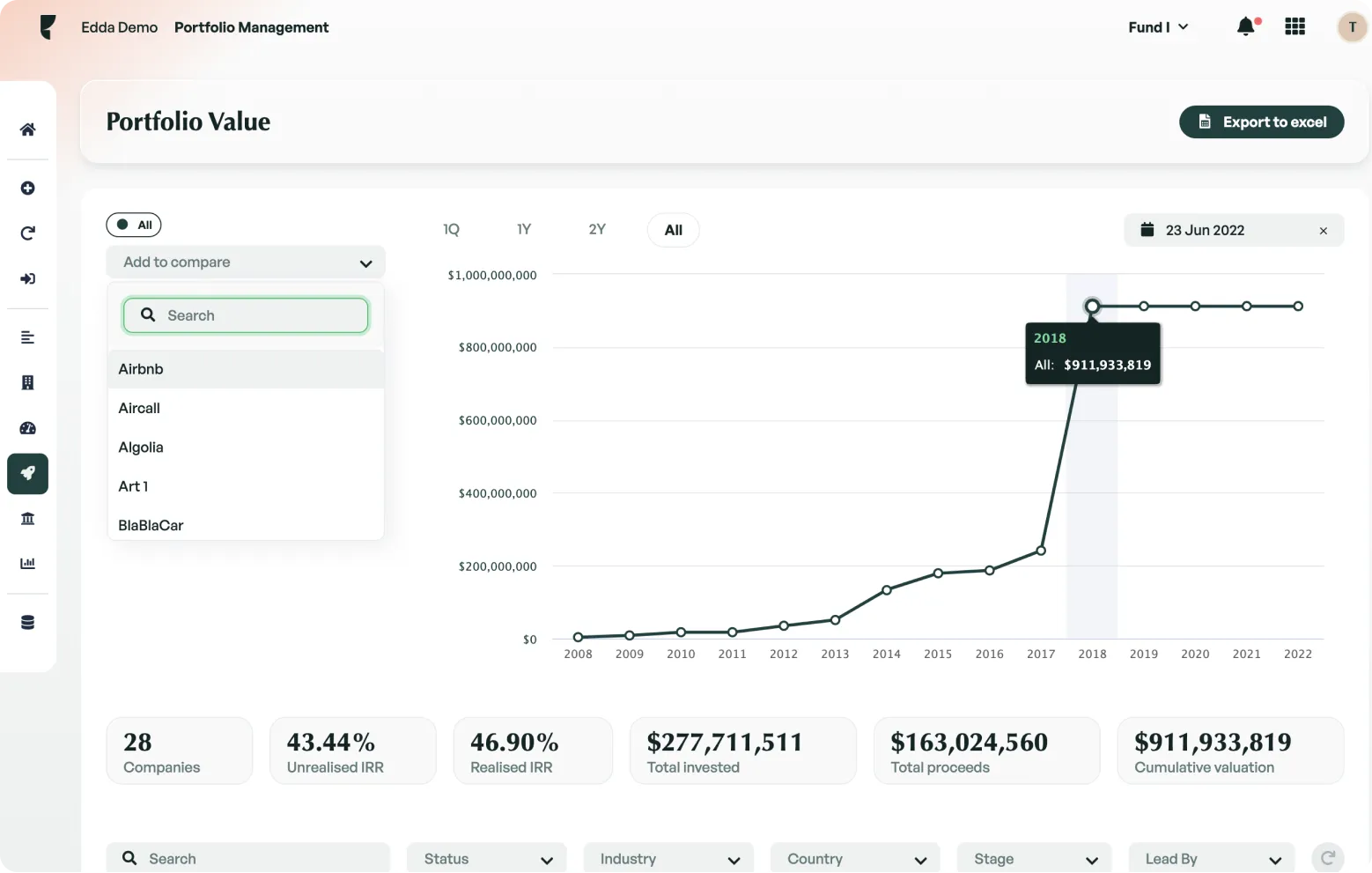The height and width of the screenshot is (873, 1372).
Task: Open the companies section via the building icon
Action: tap(27, 382)
